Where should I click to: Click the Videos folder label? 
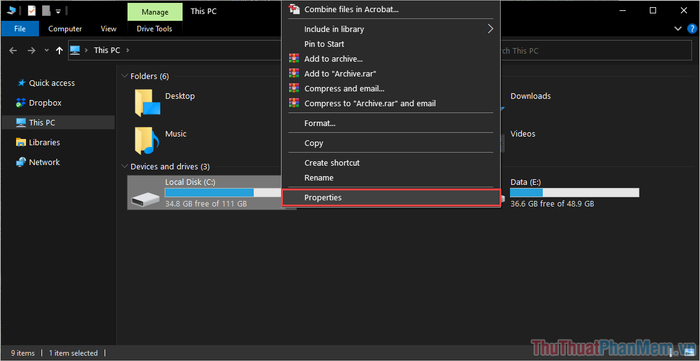(x=523, y=134)
